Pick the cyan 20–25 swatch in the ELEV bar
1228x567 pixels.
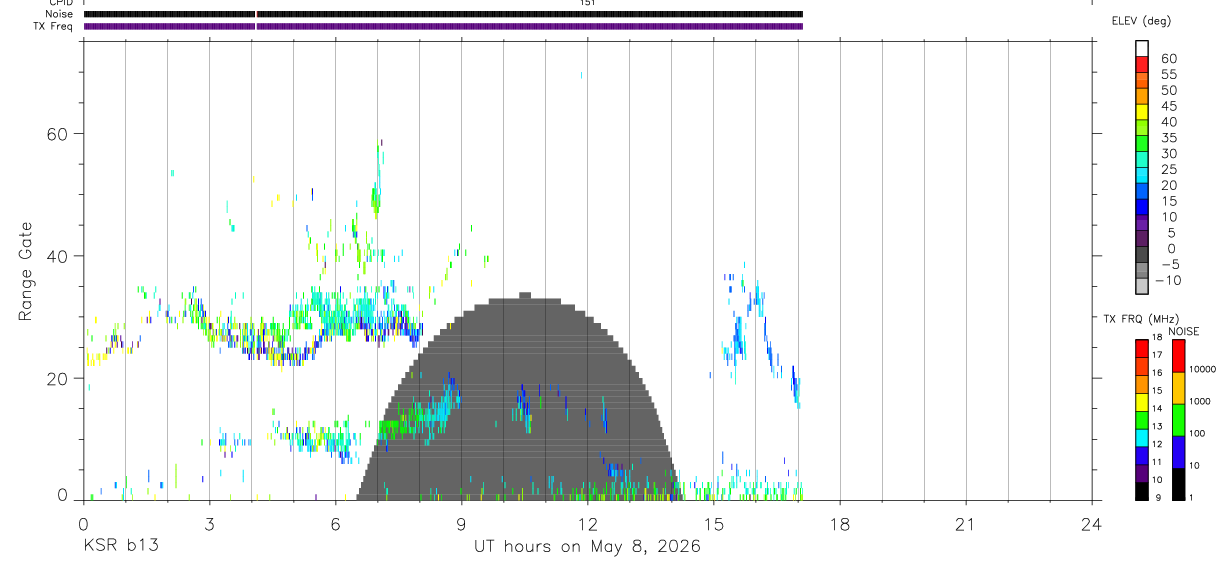1142,175
